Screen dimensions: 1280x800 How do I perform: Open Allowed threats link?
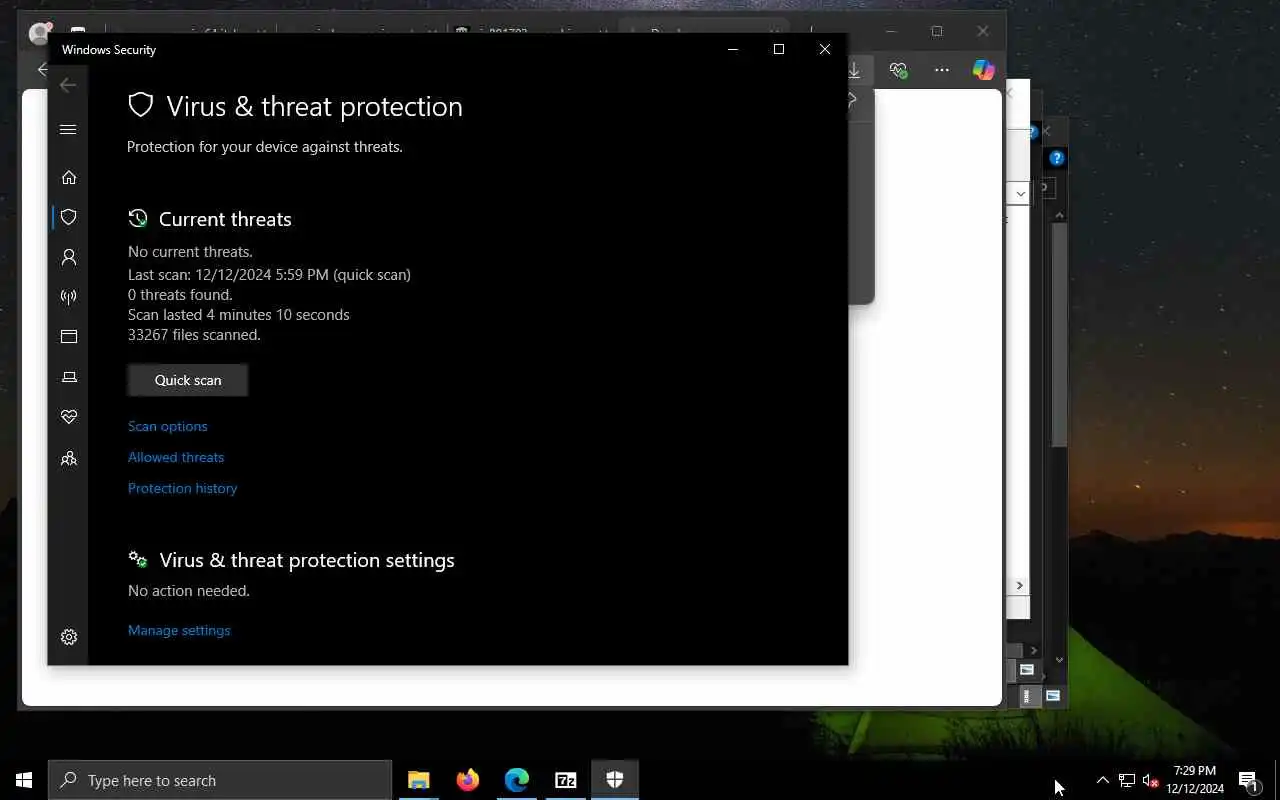pyautogui.click(x=176, y=457)
